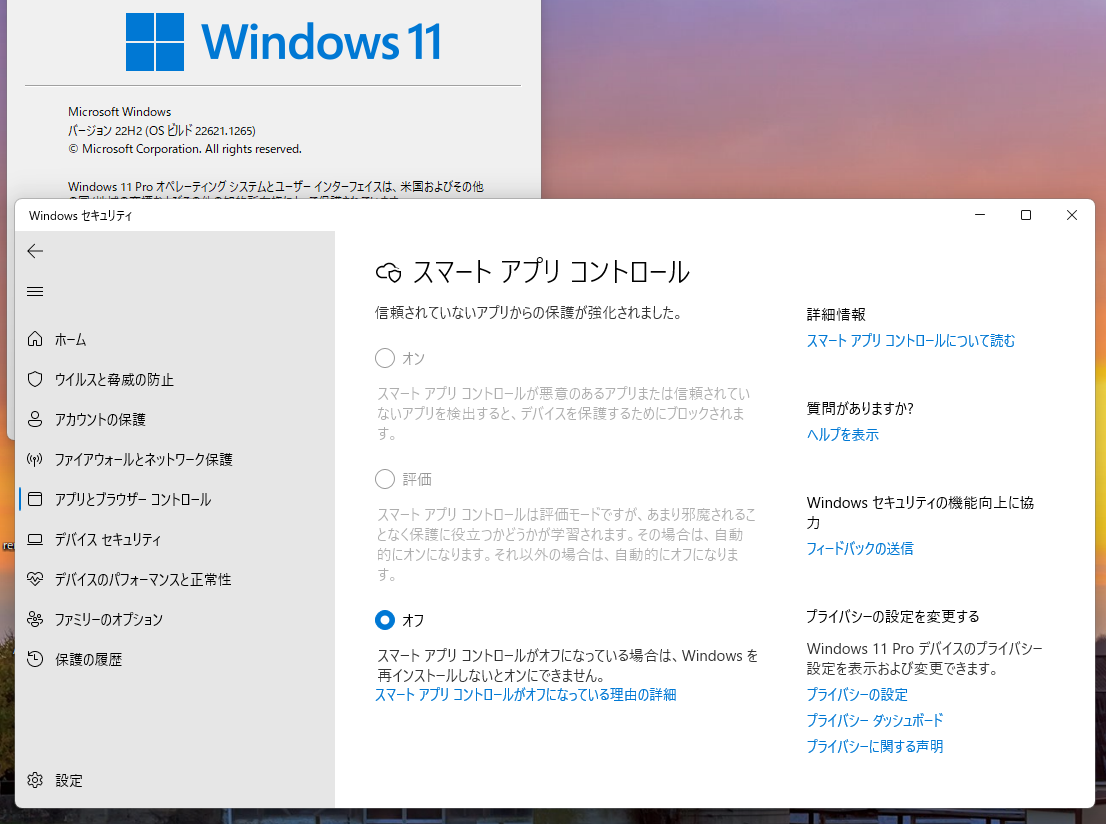Open プライバシー ダッシュボード link
The image size is (1106, 824).
[875, 720]
